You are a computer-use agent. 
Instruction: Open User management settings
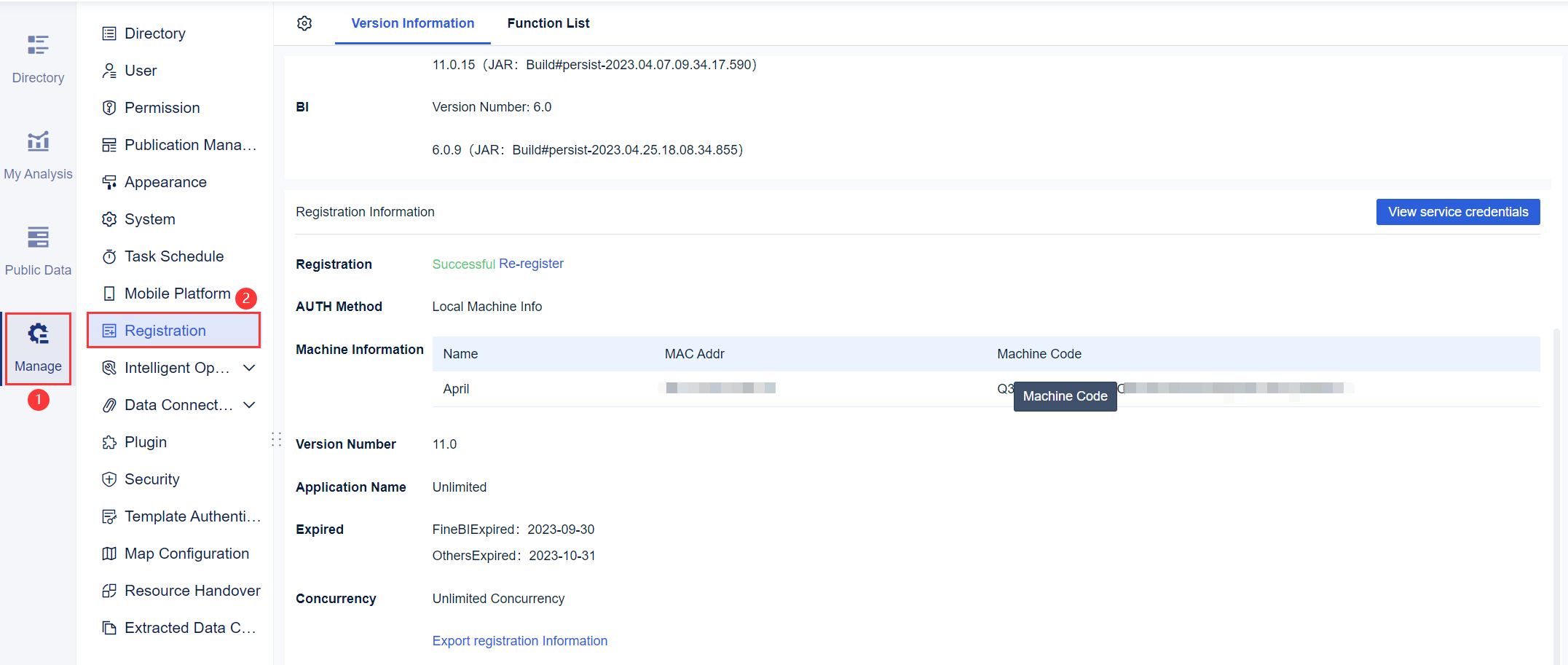[x=141, y=70]
